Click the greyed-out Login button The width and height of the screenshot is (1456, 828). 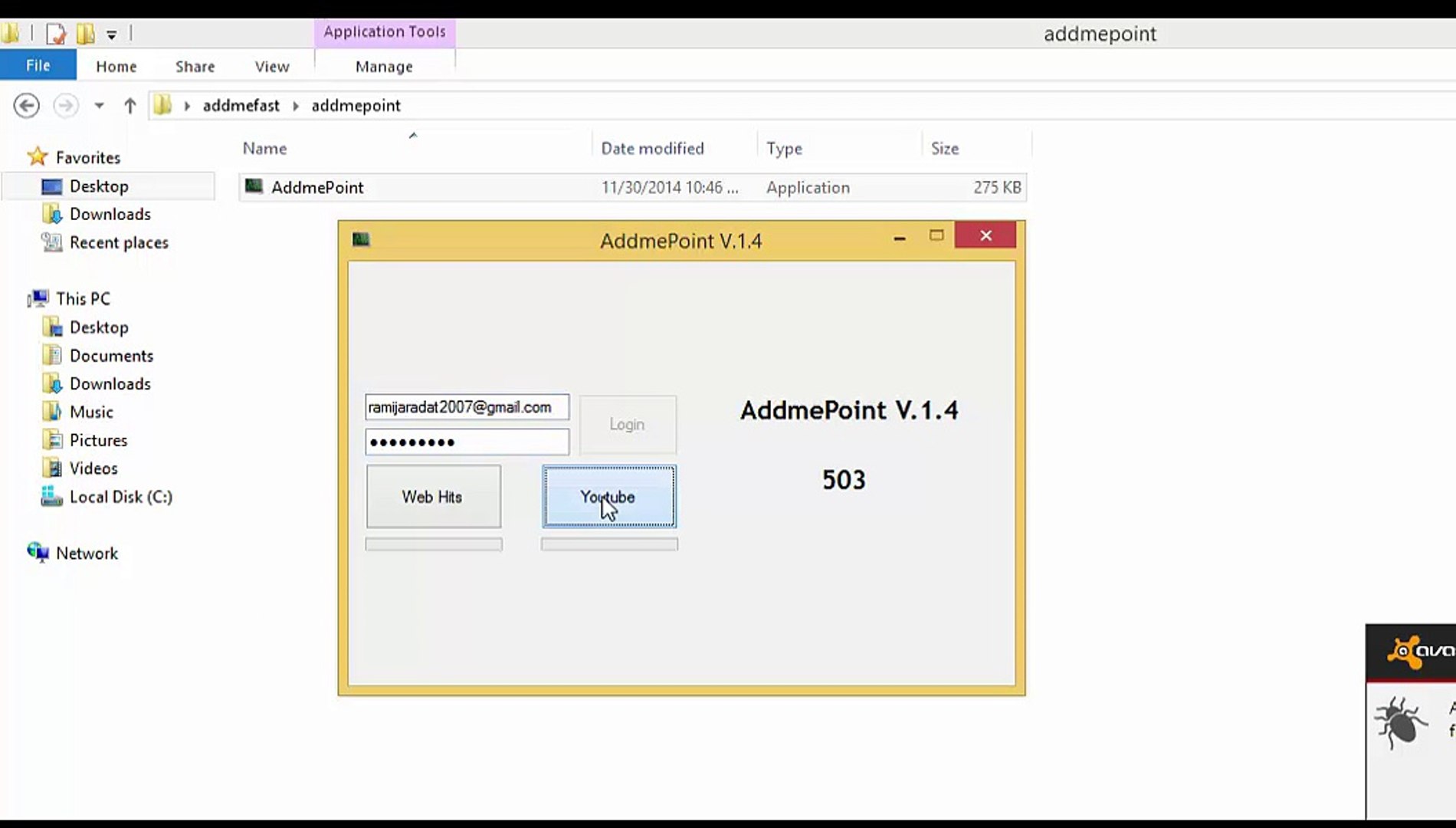click(x=628, y=424)
